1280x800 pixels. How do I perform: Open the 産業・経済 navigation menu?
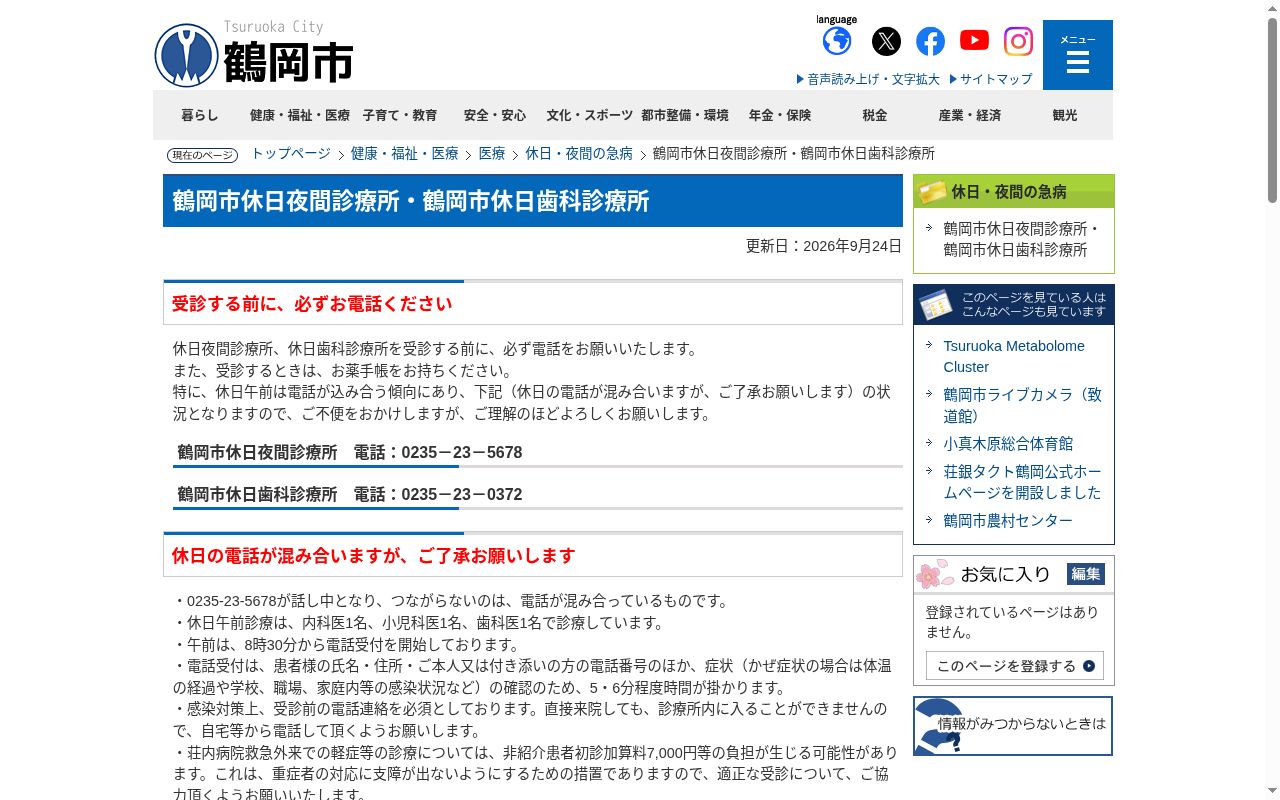click(x=970, y=115)
